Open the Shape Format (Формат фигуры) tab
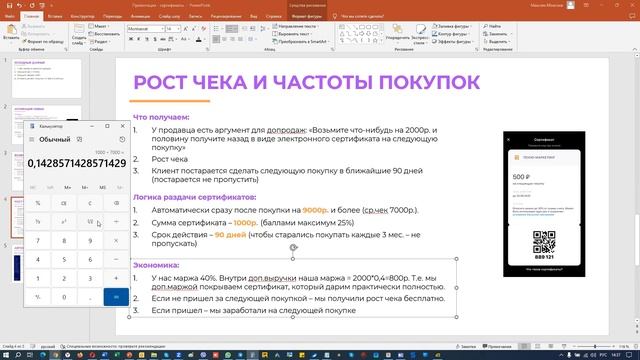 click(x=307, y=16)
